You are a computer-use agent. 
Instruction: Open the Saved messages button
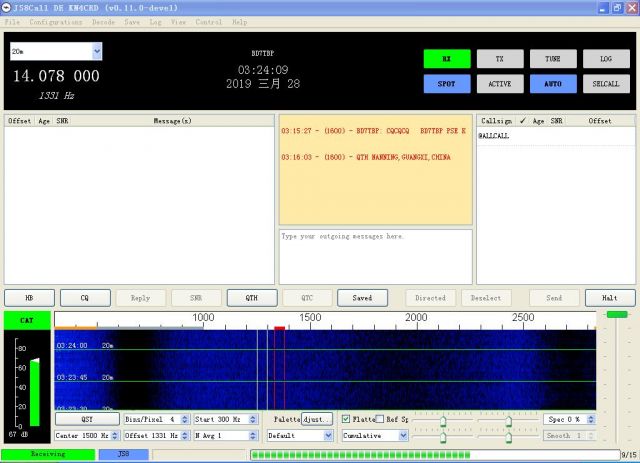tap(362, 298)
